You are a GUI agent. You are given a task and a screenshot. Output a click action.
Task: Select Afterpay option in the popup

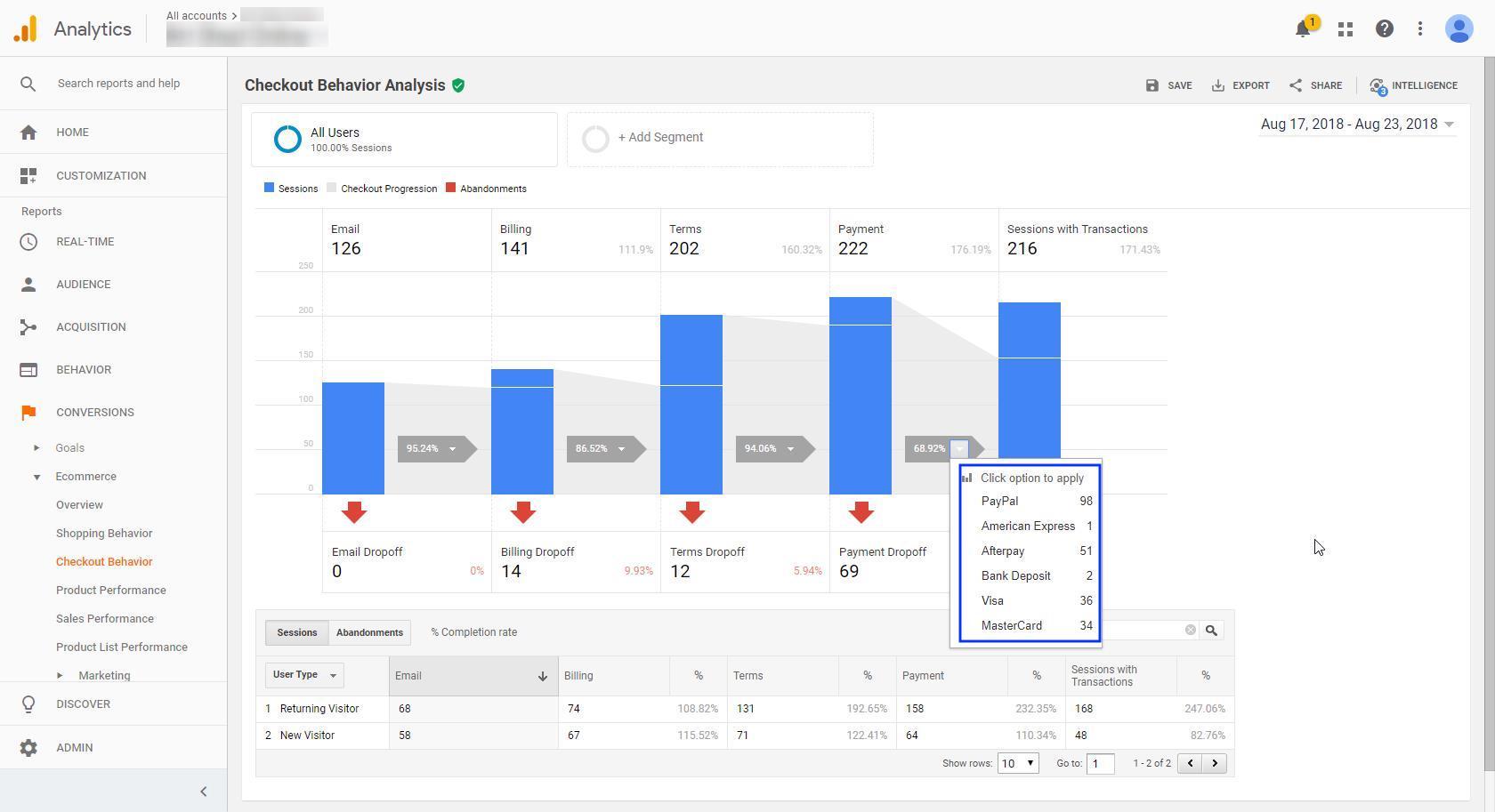[1003, 551]
